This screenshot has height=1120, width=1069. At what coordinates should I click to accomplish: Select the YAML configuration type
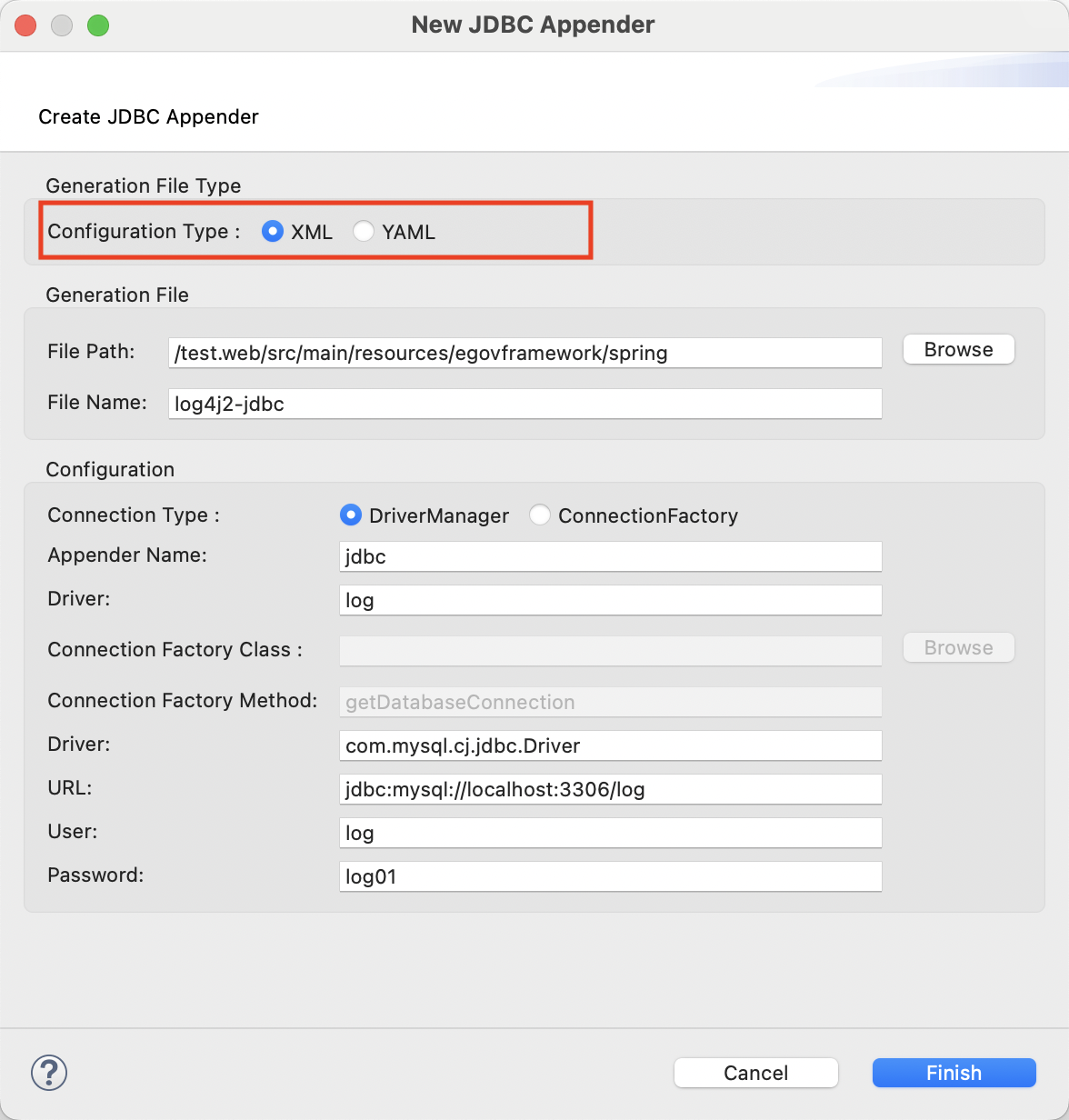(x=364, y=232)
